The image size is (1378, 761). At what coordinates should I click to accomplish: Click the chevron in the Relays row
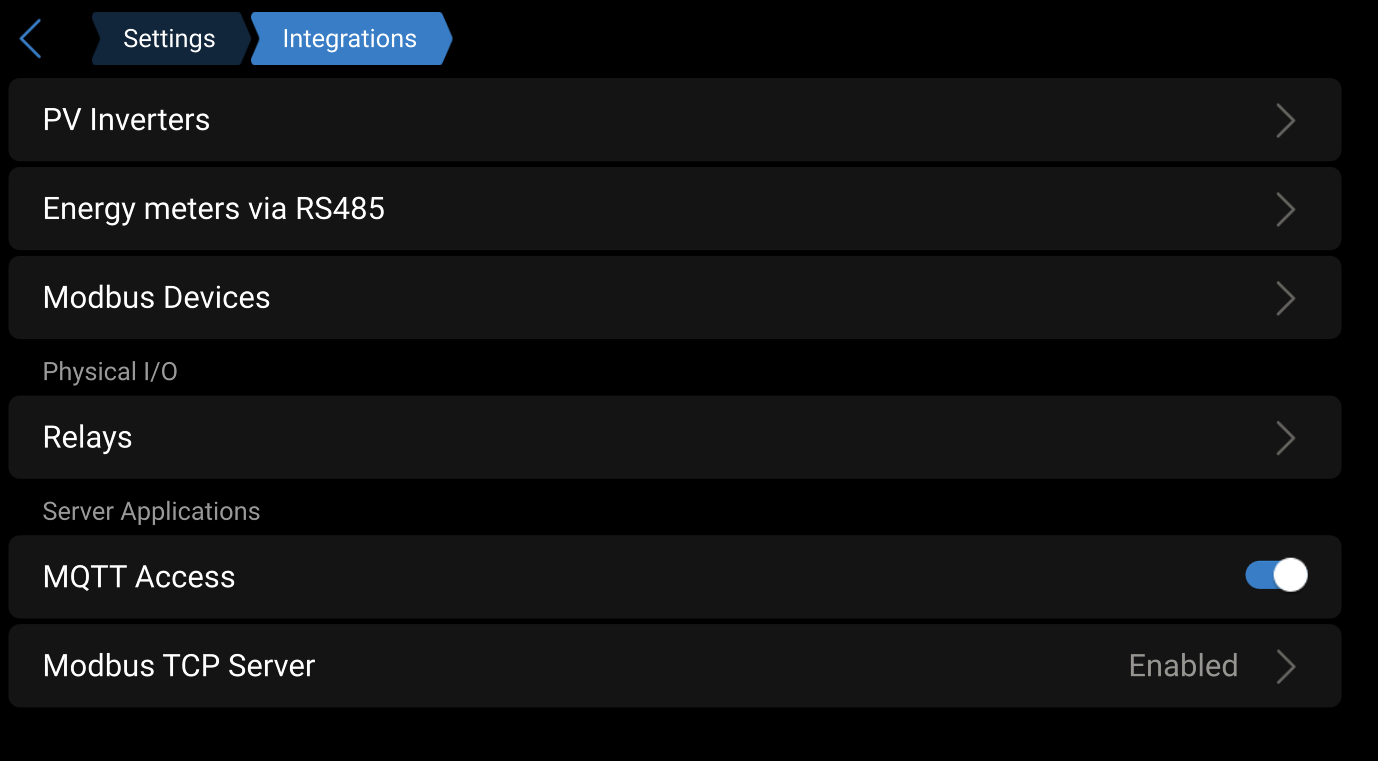coord(1286,439)
